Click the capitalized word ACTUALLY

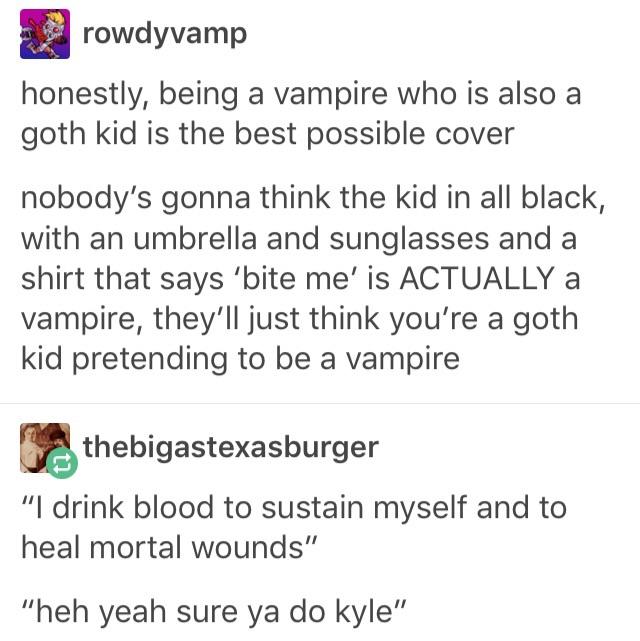477,279
